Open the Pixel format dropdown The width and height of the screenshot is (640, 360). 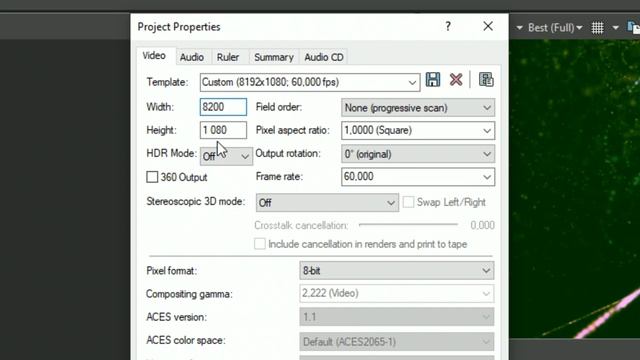click(396, 271)
